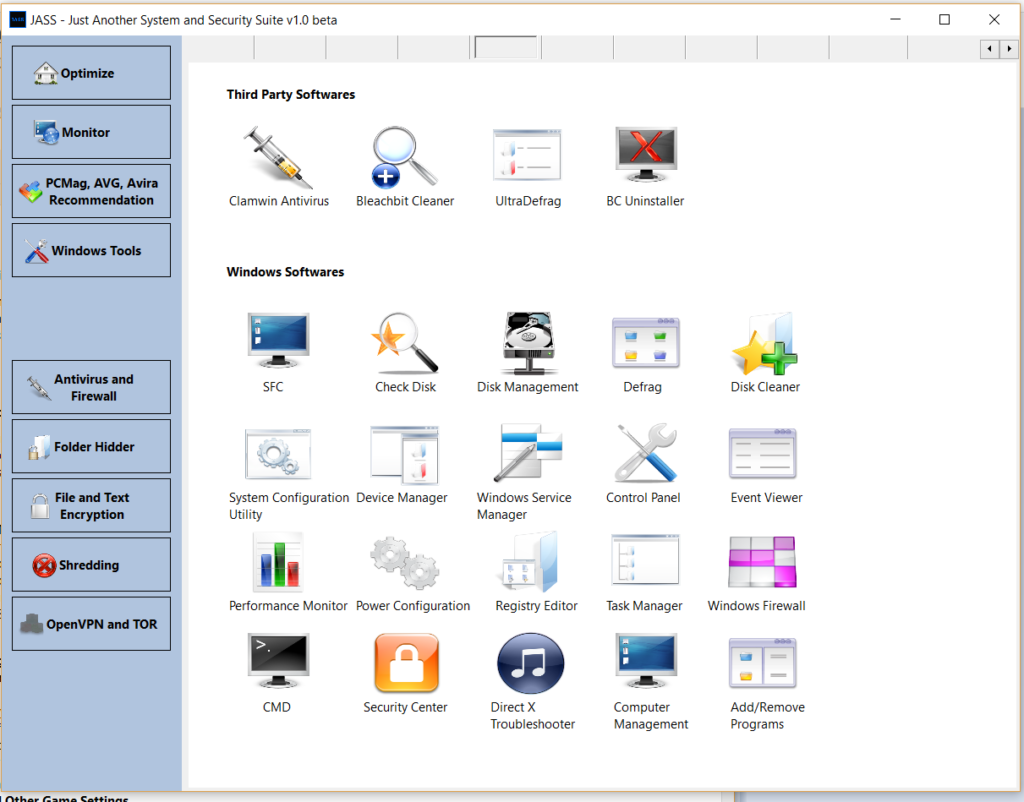Open the Shredding section

tap(91, 565)
